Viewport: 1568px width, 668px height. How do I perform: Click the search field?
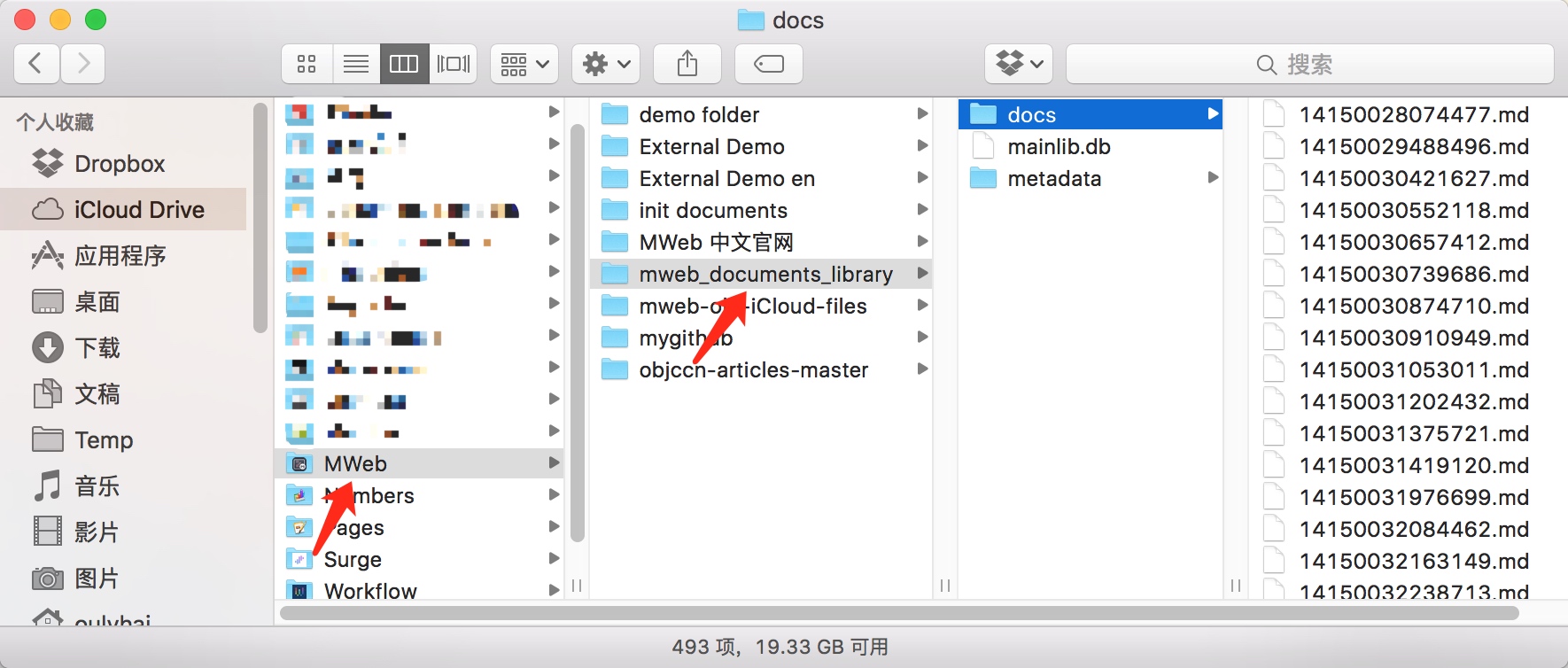click(x=1309, y=64)
